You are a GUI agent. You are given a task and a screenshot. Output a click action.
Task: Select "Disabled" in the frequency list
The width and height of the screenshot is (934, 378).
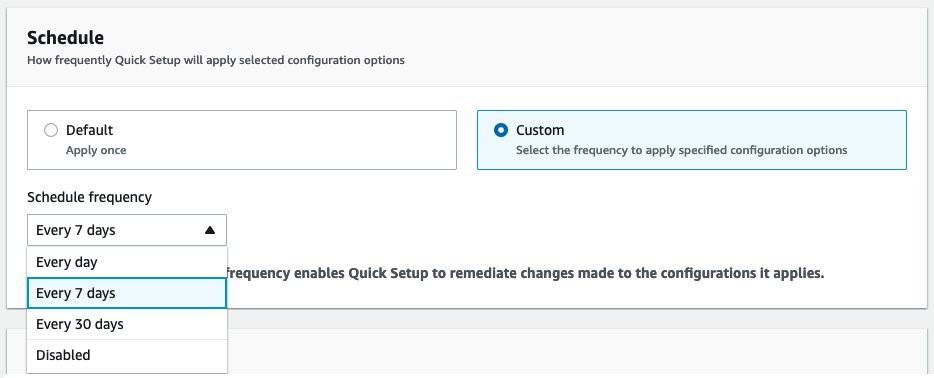(x=127, y=355)
